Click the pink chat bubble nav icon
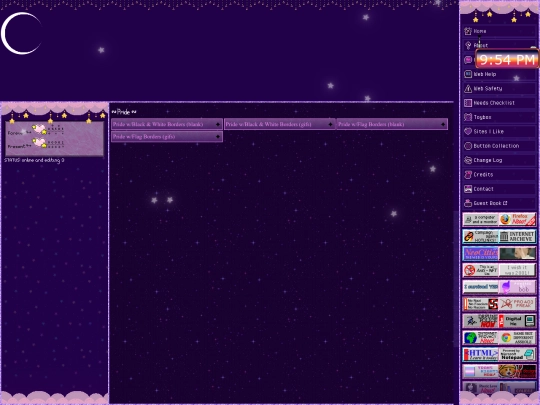The height and width of the screenshot is (405, 540). 468,60
